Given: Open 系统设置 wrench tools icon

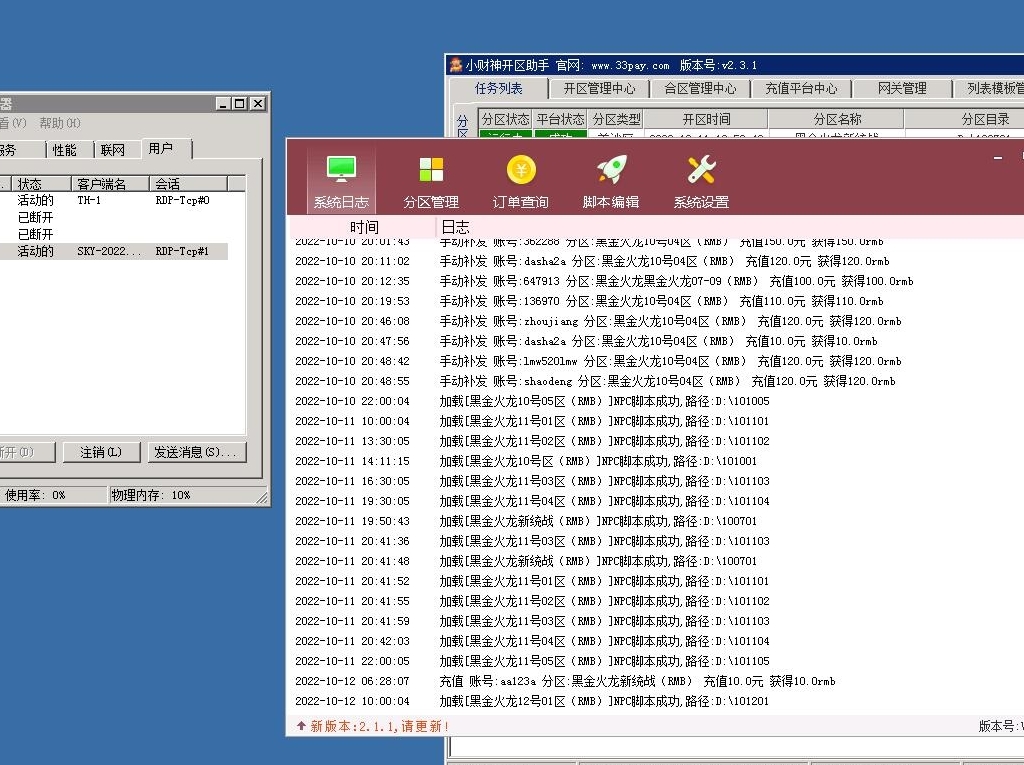Looking at the screenshot, I should click(701, 170).
